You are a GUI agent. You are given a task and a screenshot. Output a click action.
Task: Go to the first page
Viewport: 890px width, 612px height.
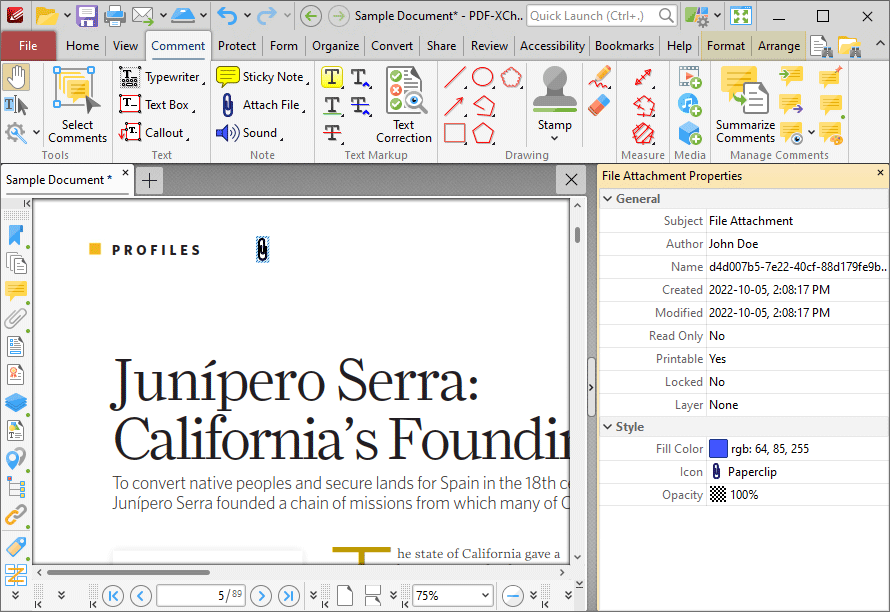[x=113, y=596]
